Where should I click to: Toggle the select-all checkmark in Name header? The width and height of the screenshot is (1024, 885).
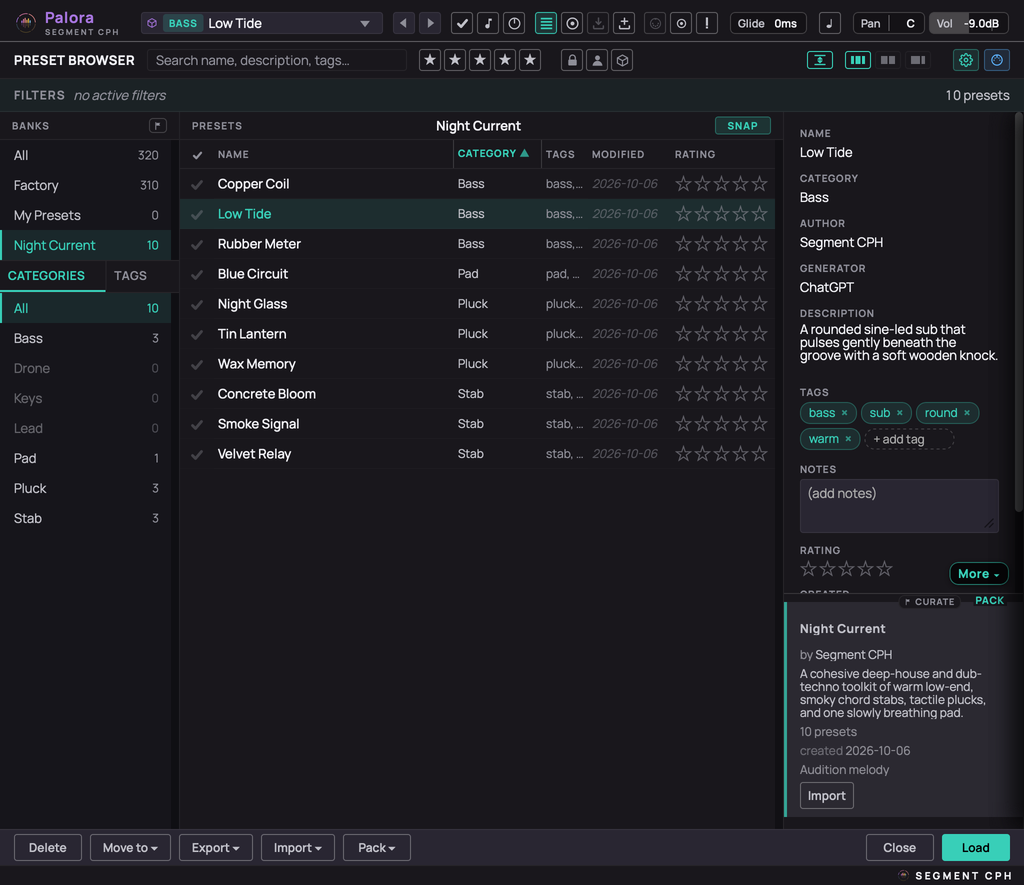pos(197,155)
